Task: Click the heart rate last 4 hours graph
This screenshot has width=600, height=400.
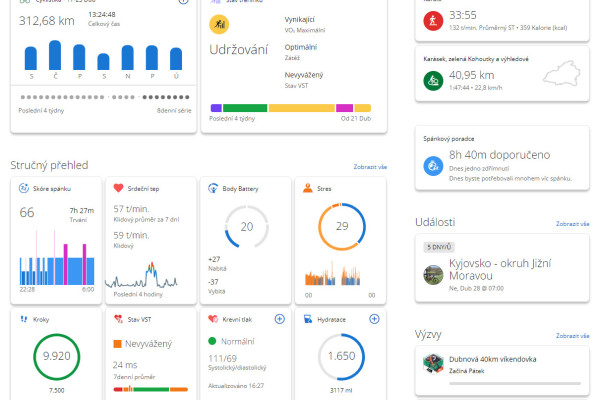Action: click(x=141, y=275)
